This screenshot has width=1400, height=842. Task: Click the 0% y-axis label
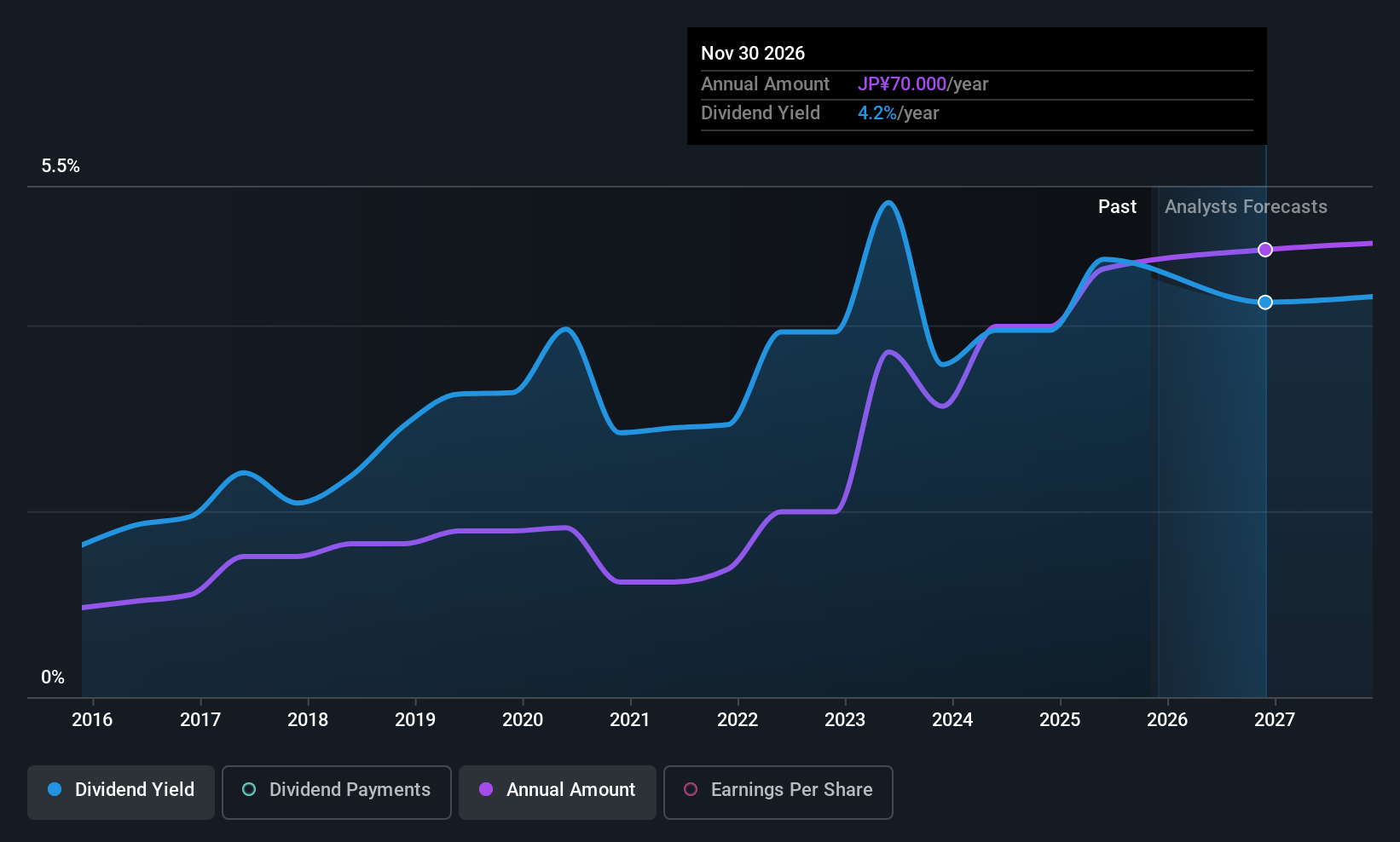[53, 678]
